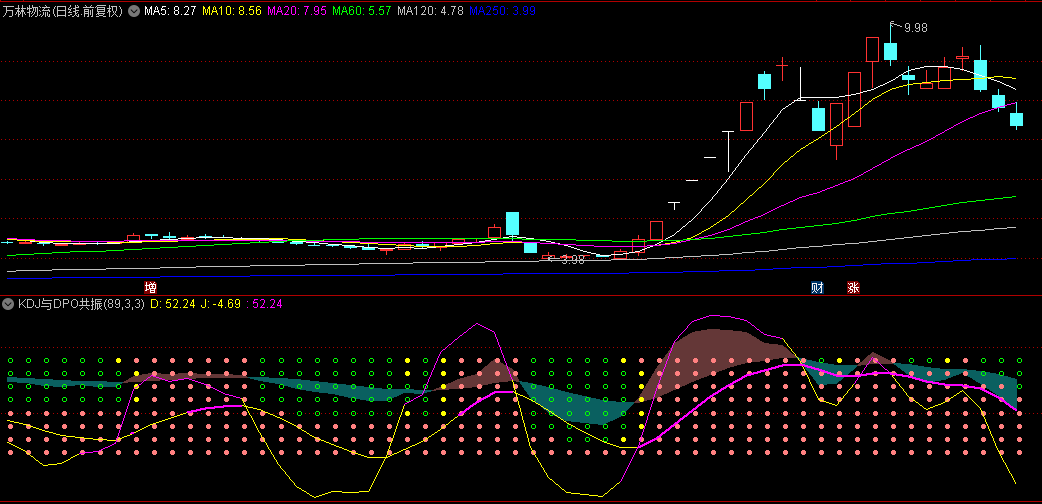Collapse the KDJ indicator panel arrow

pyautogui.click(x=8, y=304)
